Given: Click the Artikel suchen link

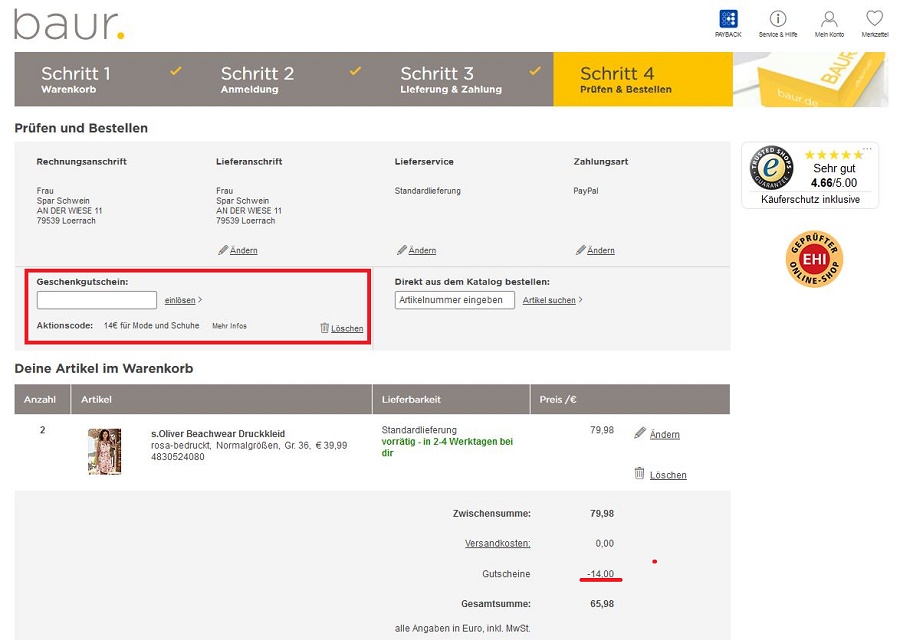Looking at the screenshot, I should [x=549, y=300].
